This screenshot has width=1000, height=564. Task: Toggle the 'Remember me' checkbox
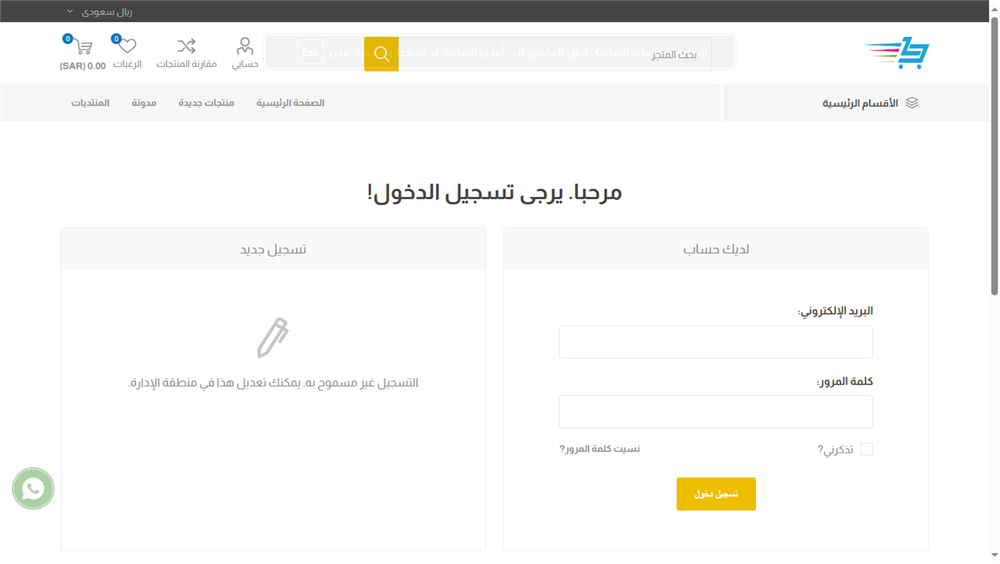pos(866,450)
